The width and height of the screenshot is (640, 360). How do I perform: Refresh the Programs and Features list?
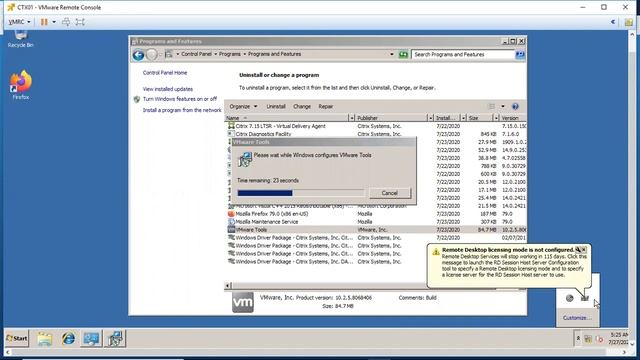(x=403, y=54)
